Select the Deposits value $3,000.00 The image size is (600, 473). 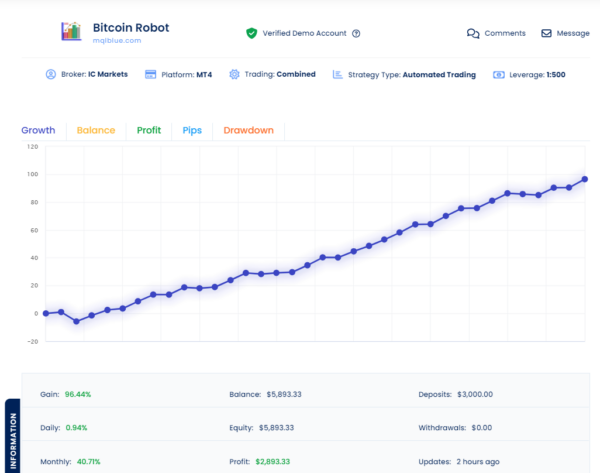(x=475, y=394)
